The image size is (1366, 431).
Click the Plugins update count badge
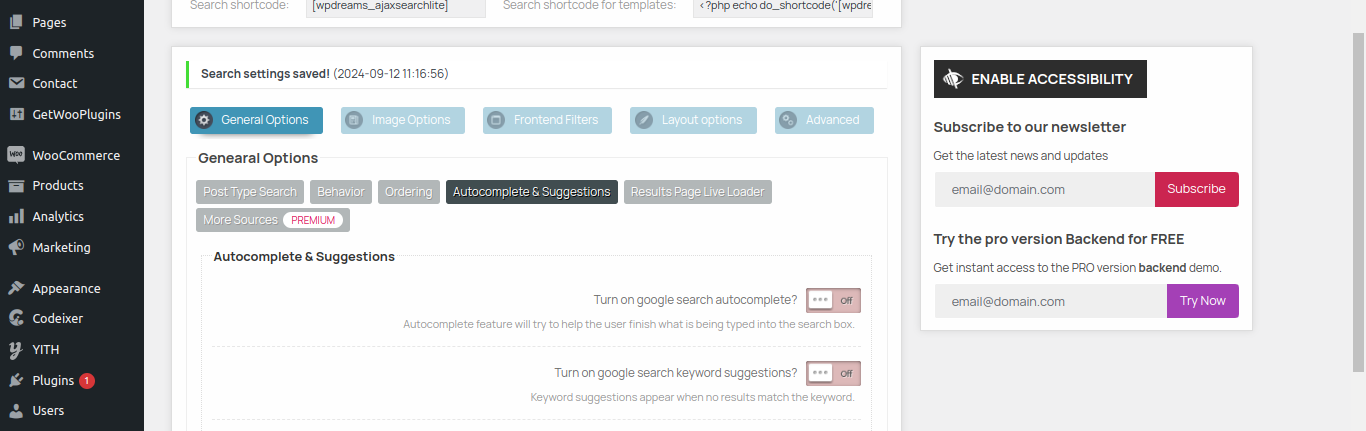pyautogui.click(x=87, y=380)
